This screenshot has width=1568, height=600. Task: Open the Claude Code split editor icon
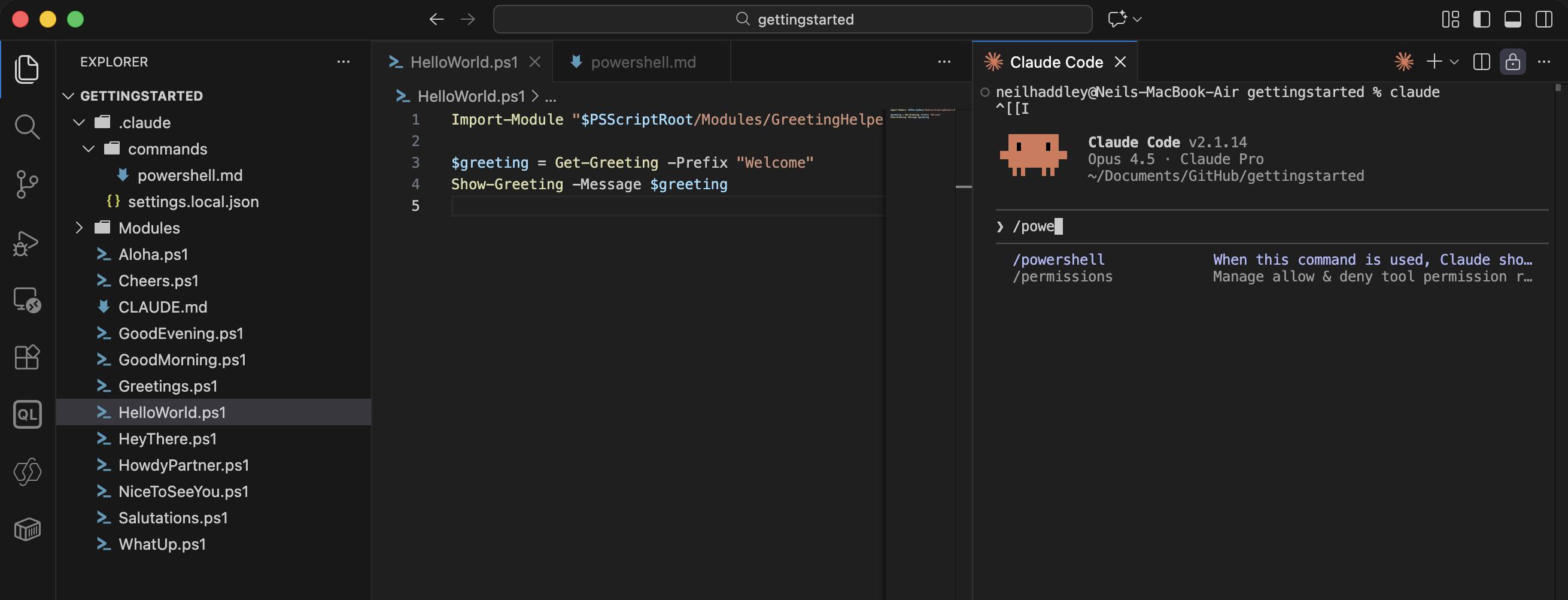(1482, 62)
